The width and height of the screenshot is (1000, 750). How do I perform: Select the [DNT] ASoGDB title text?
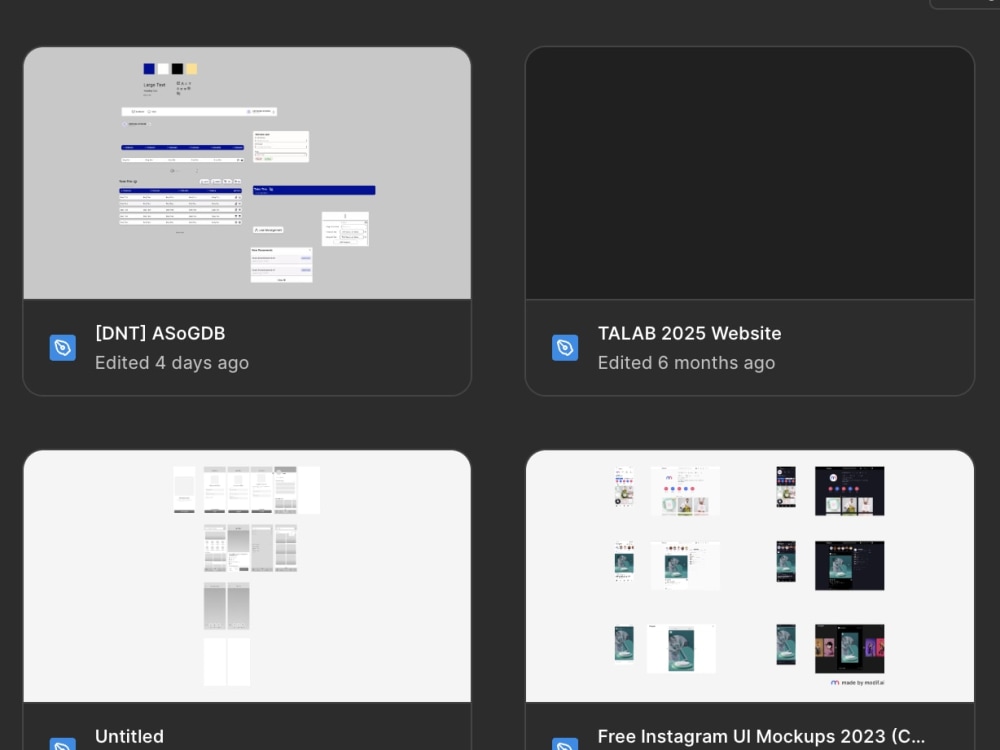[160, 334]
